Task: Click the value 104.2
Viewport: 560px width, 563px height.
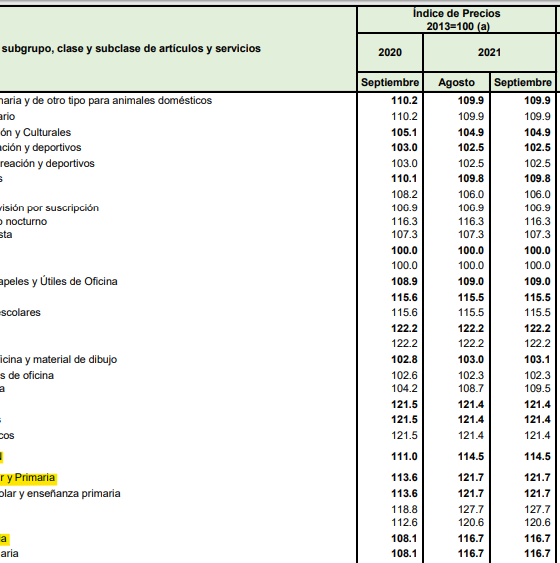Action: pyautogui.click(x=404, y=388)
